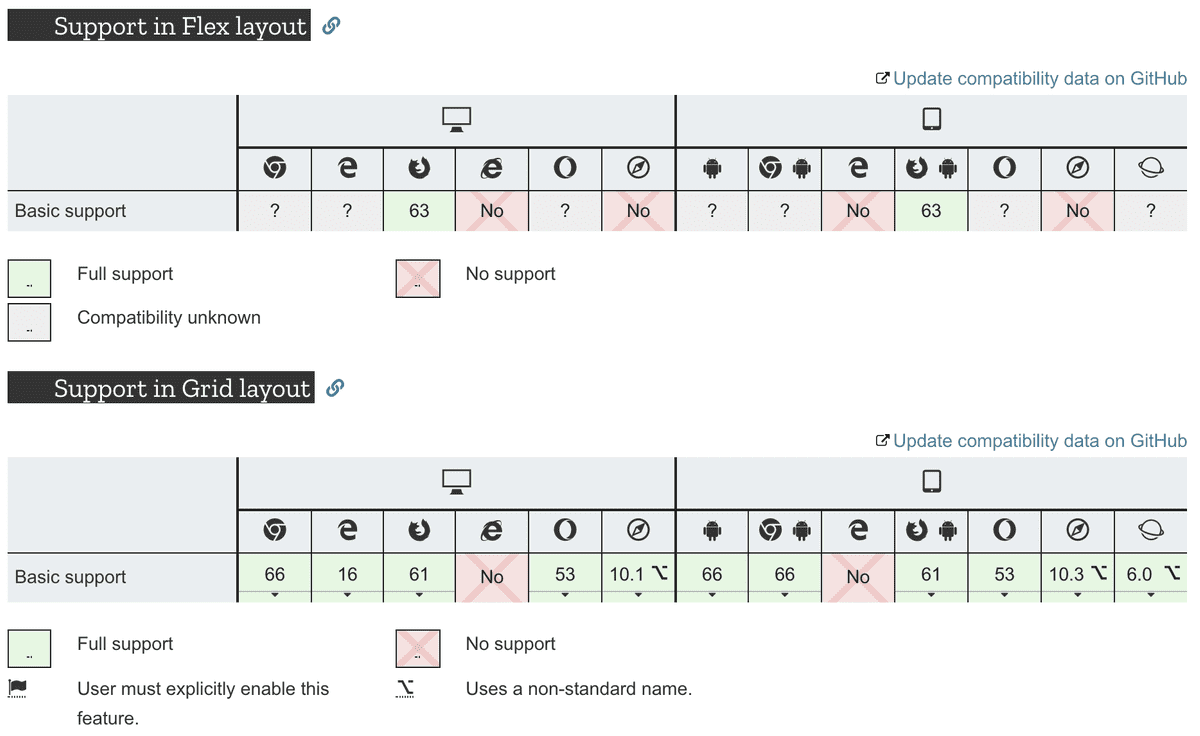Click the Chrome icon in Flex layout table

pyautogui.click(x=275, y=169)
